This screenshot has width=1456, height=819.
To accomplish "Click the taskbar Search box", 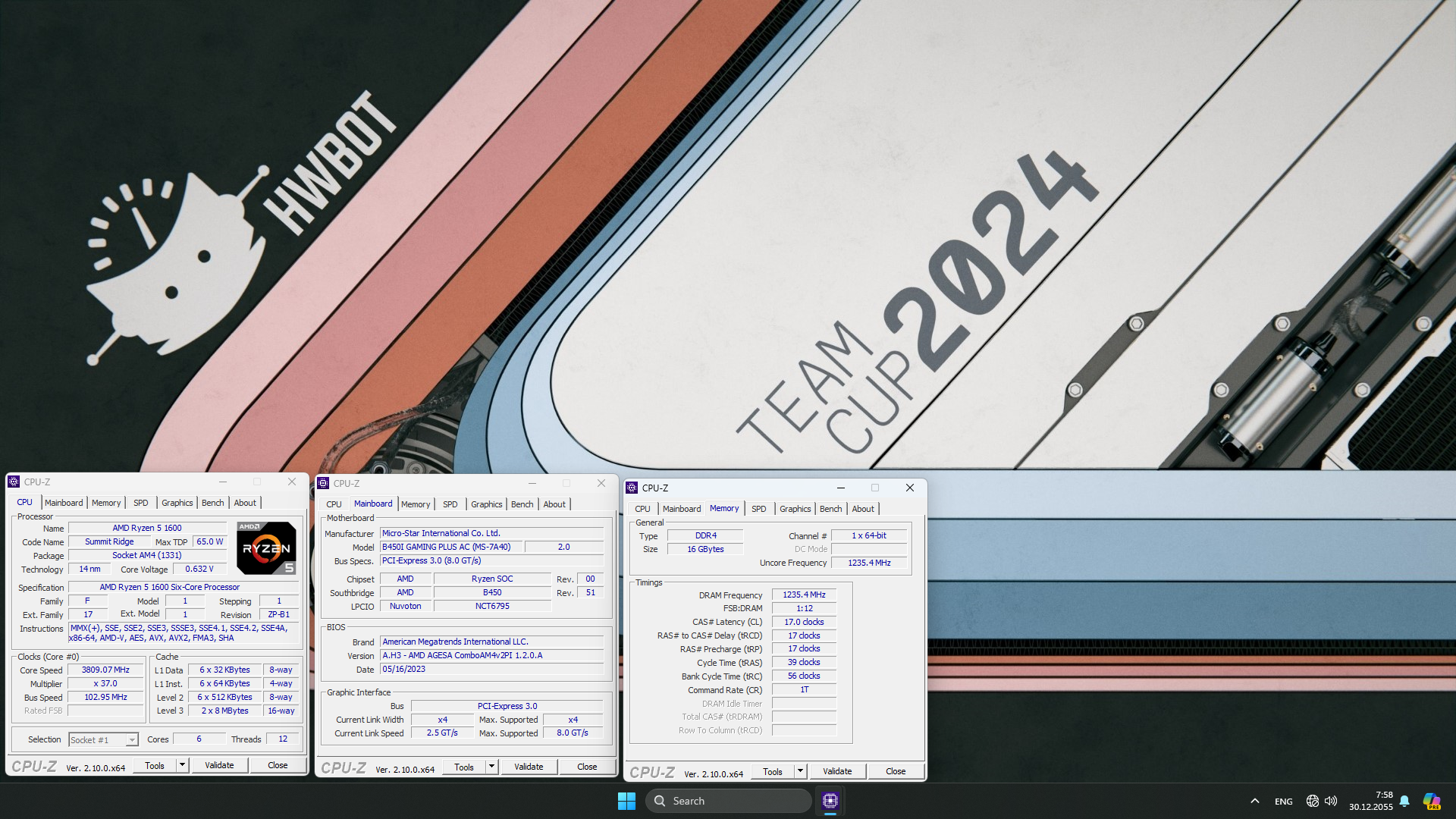I will [729, 801].
